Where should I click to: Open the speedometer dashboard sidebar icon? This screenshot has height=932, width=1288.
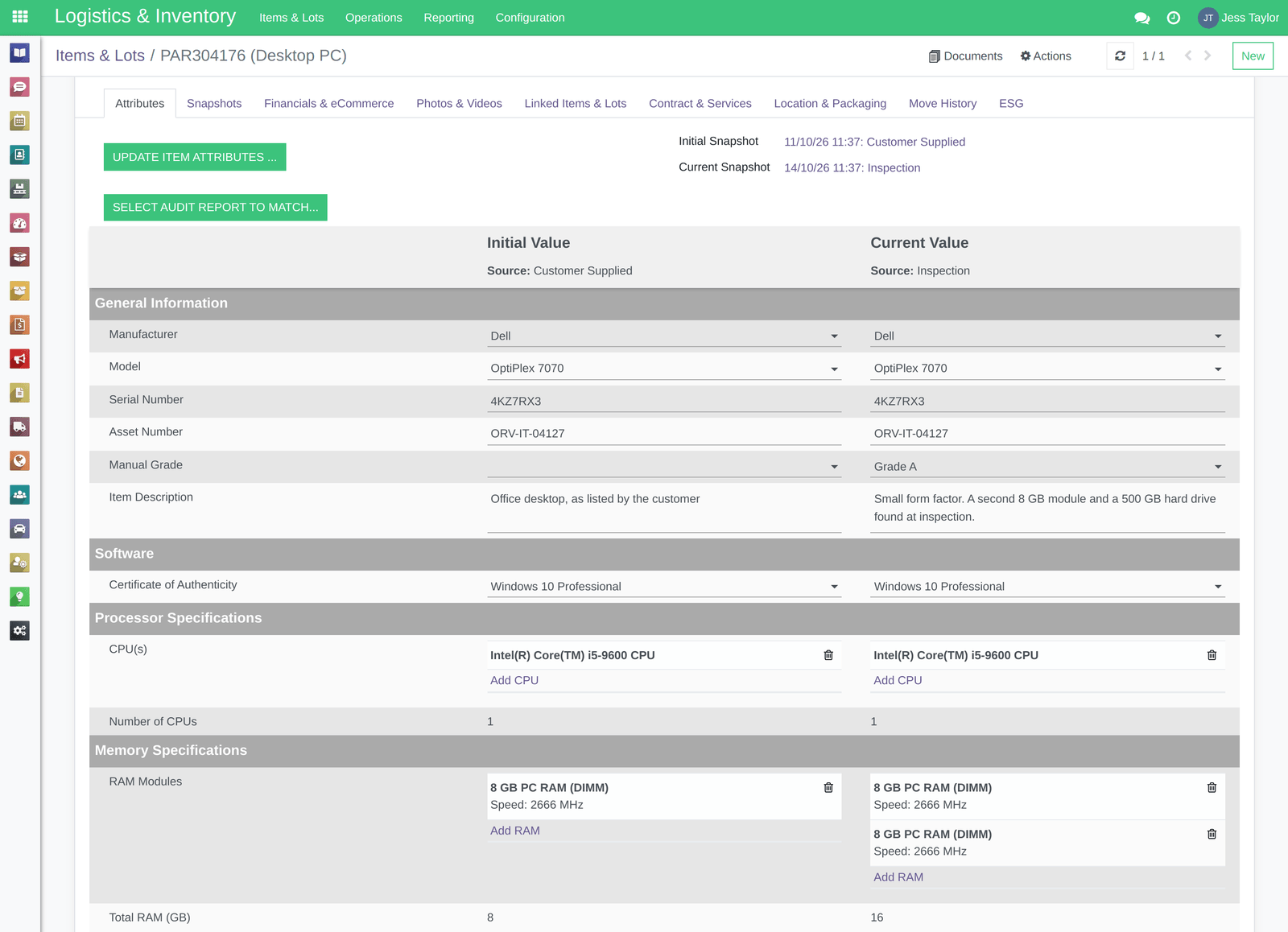click(x=20, y=223)
